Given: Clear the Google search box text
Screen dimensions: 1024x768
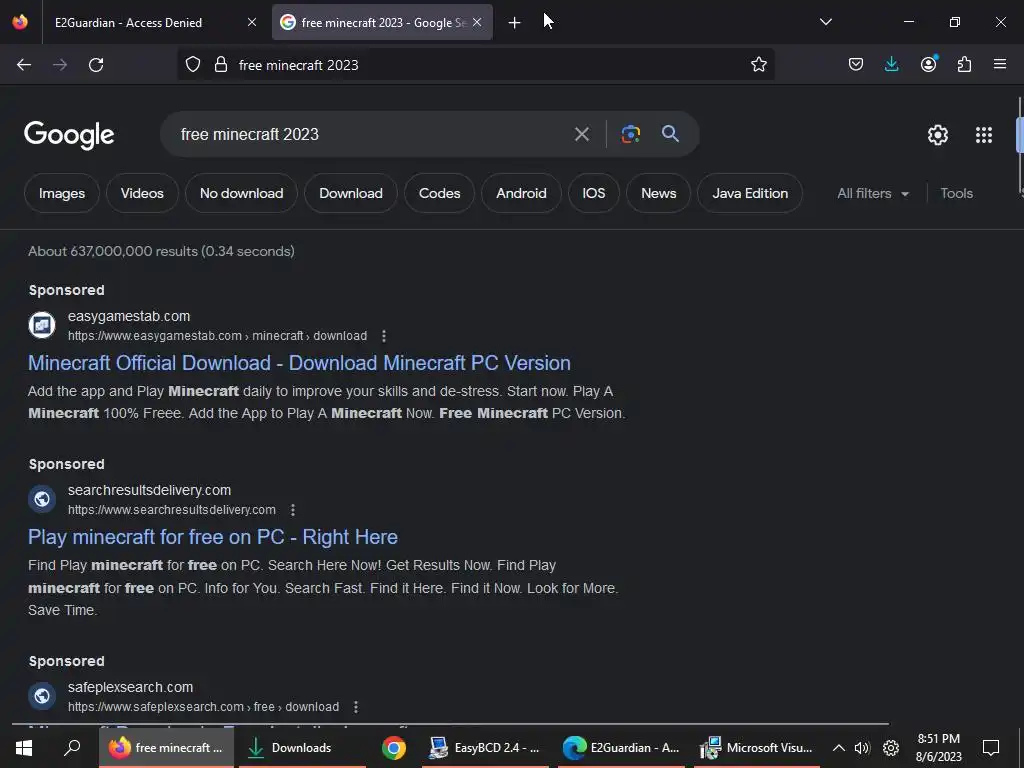Looking at the screenshot, I should click(581, 135).
